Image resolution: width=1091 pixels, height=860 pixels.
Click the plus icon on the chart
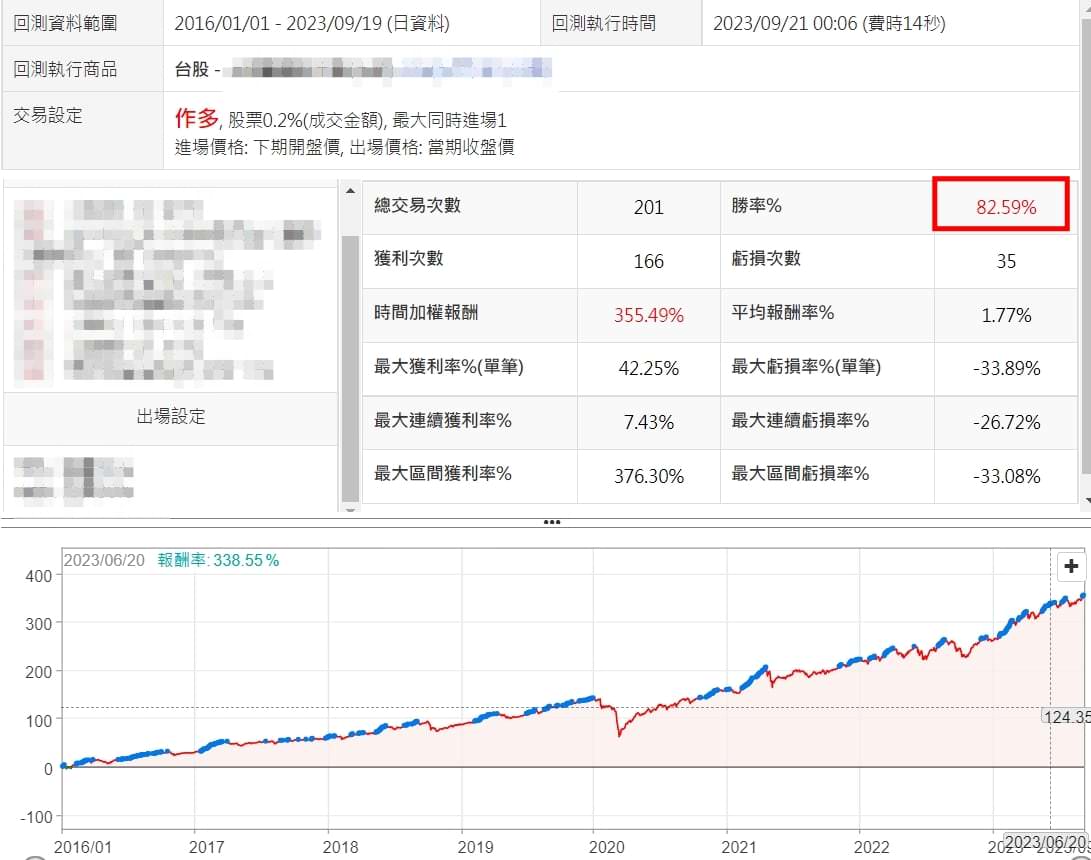(x=1071, y=566)
